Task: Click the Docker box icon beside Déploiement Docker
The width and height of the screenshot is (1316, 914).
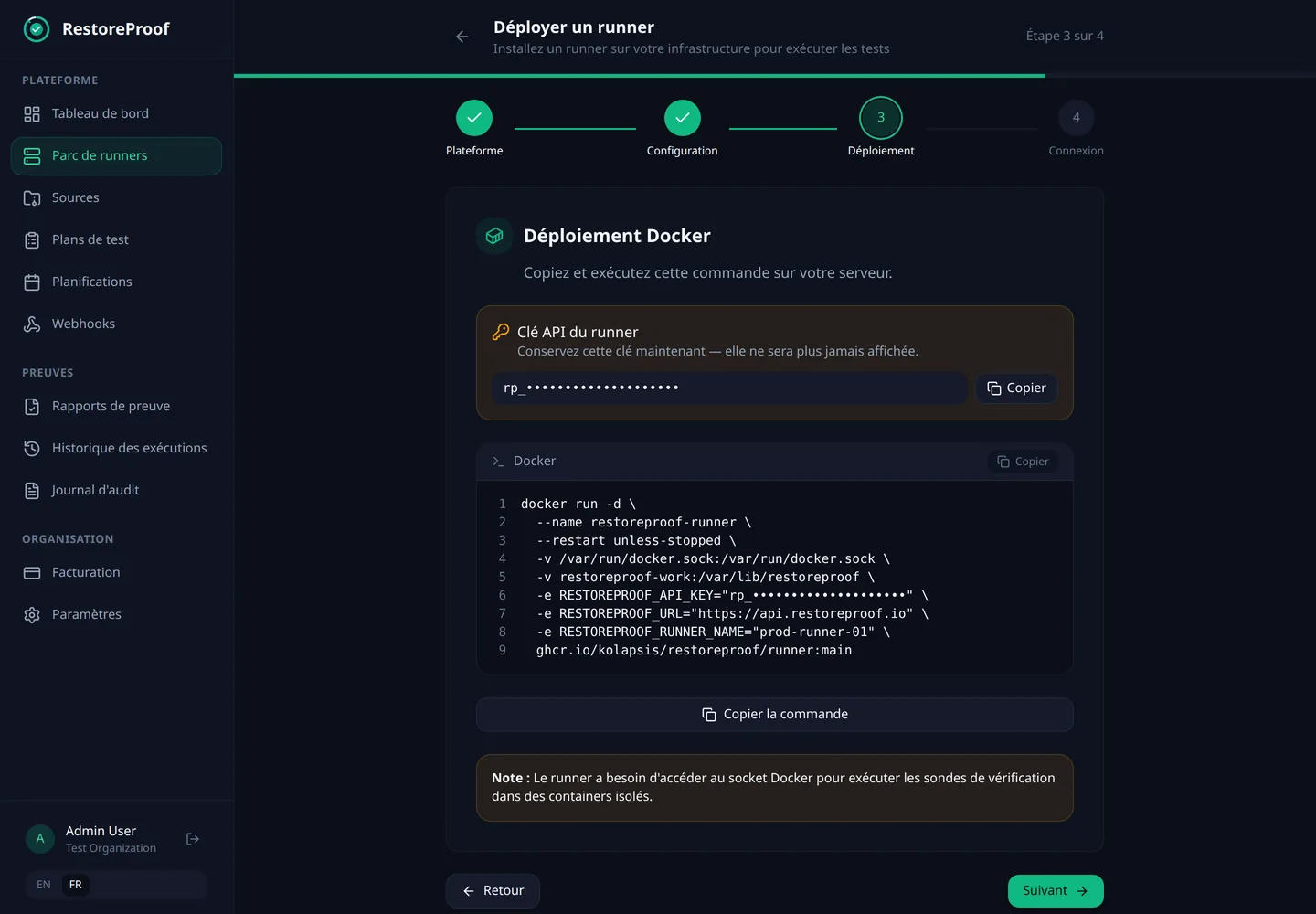Action: [x=494, y=236]
